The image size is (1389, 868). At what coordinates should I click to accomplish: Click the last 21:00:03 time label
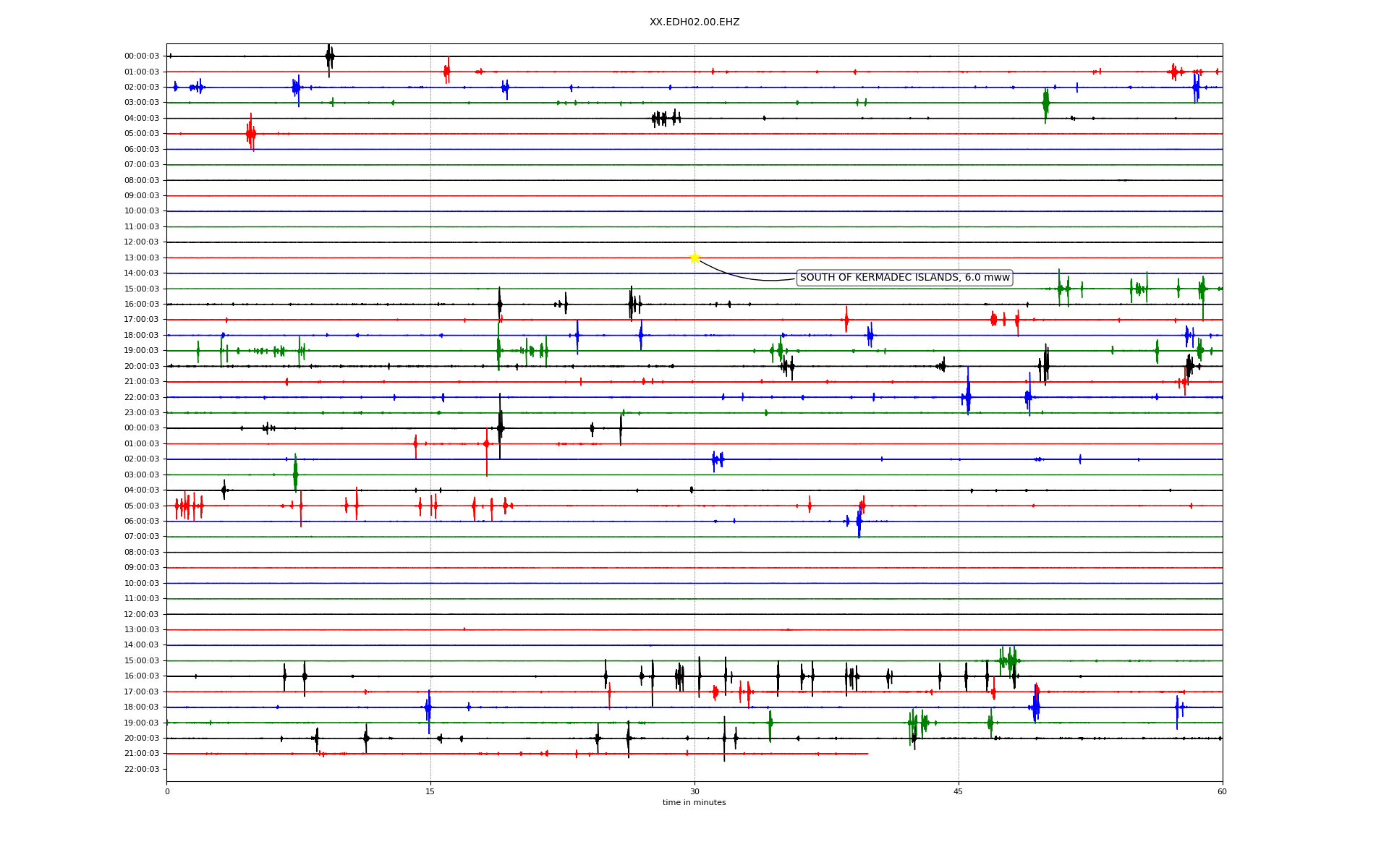coord(141,754)
